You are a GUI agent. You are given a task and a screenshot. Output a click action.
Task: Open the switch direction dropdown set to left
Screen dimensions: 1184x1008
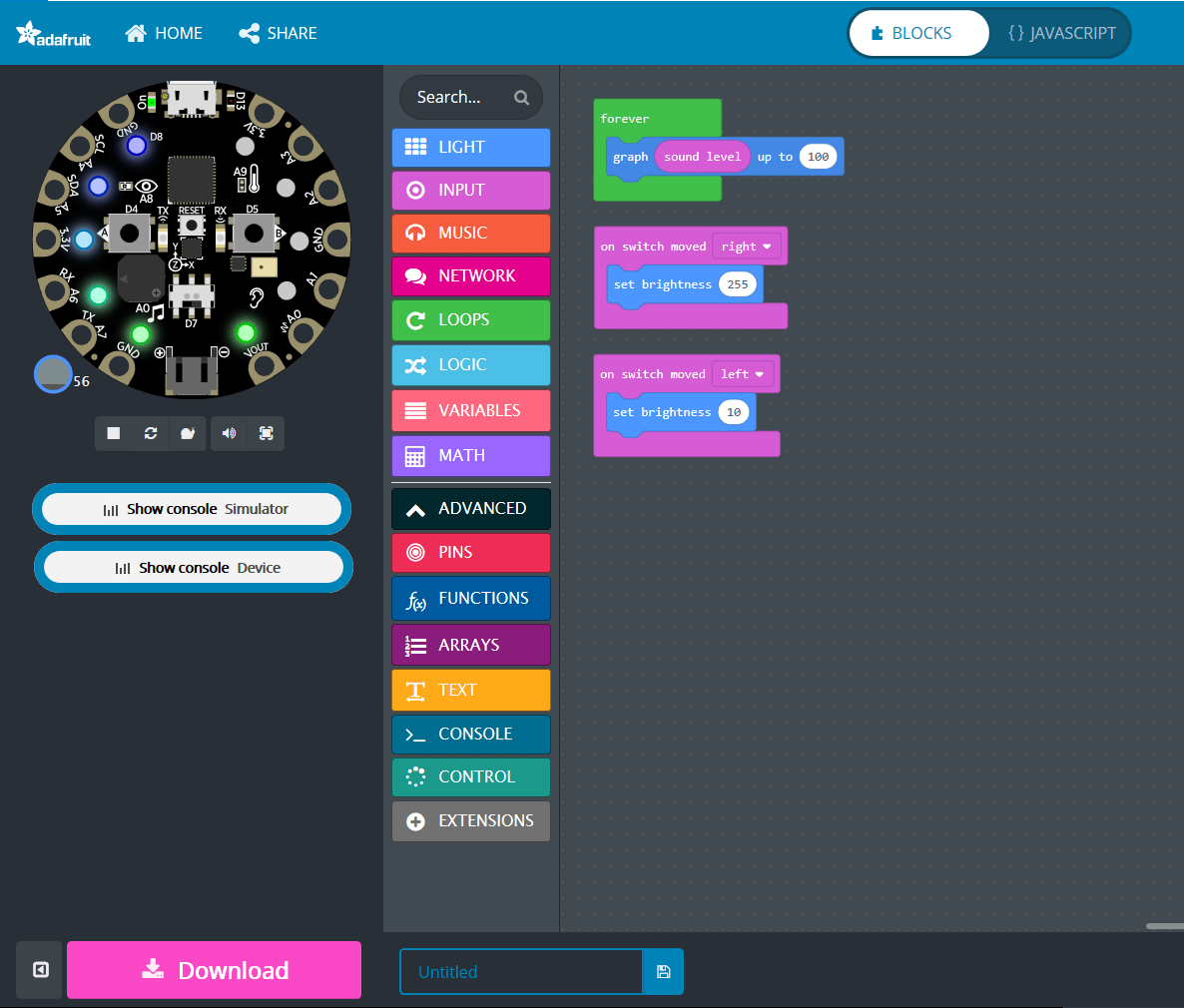(743, 373)
